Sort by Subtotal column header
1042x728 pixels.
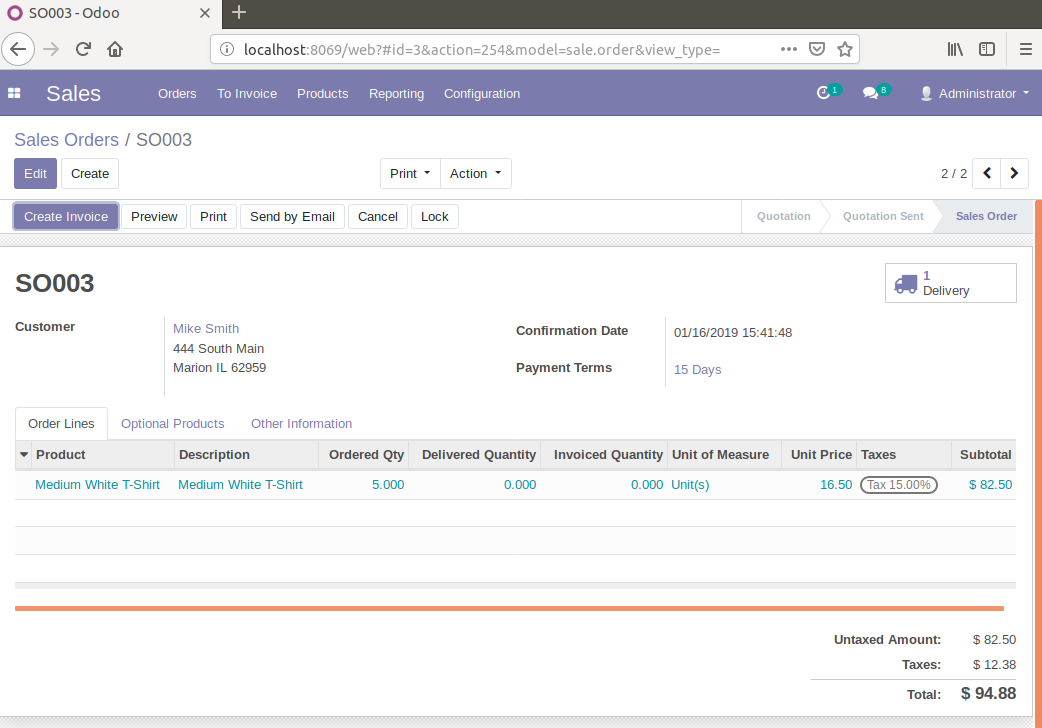[985, 455]
